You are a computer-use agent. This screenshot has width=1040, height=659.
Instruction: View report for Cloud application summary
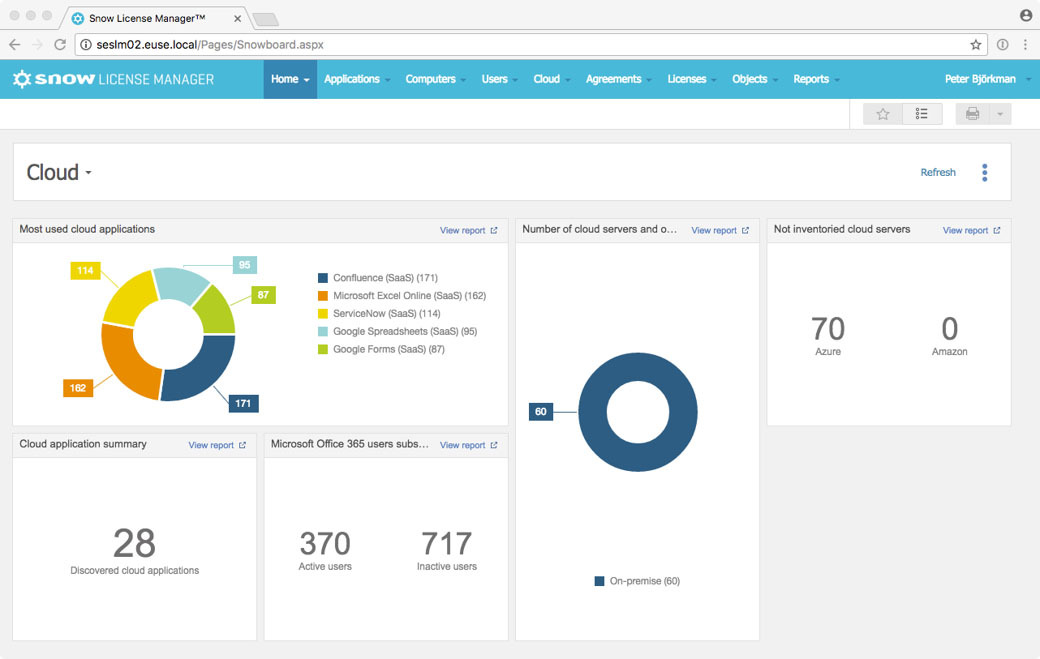coord(216,445)
